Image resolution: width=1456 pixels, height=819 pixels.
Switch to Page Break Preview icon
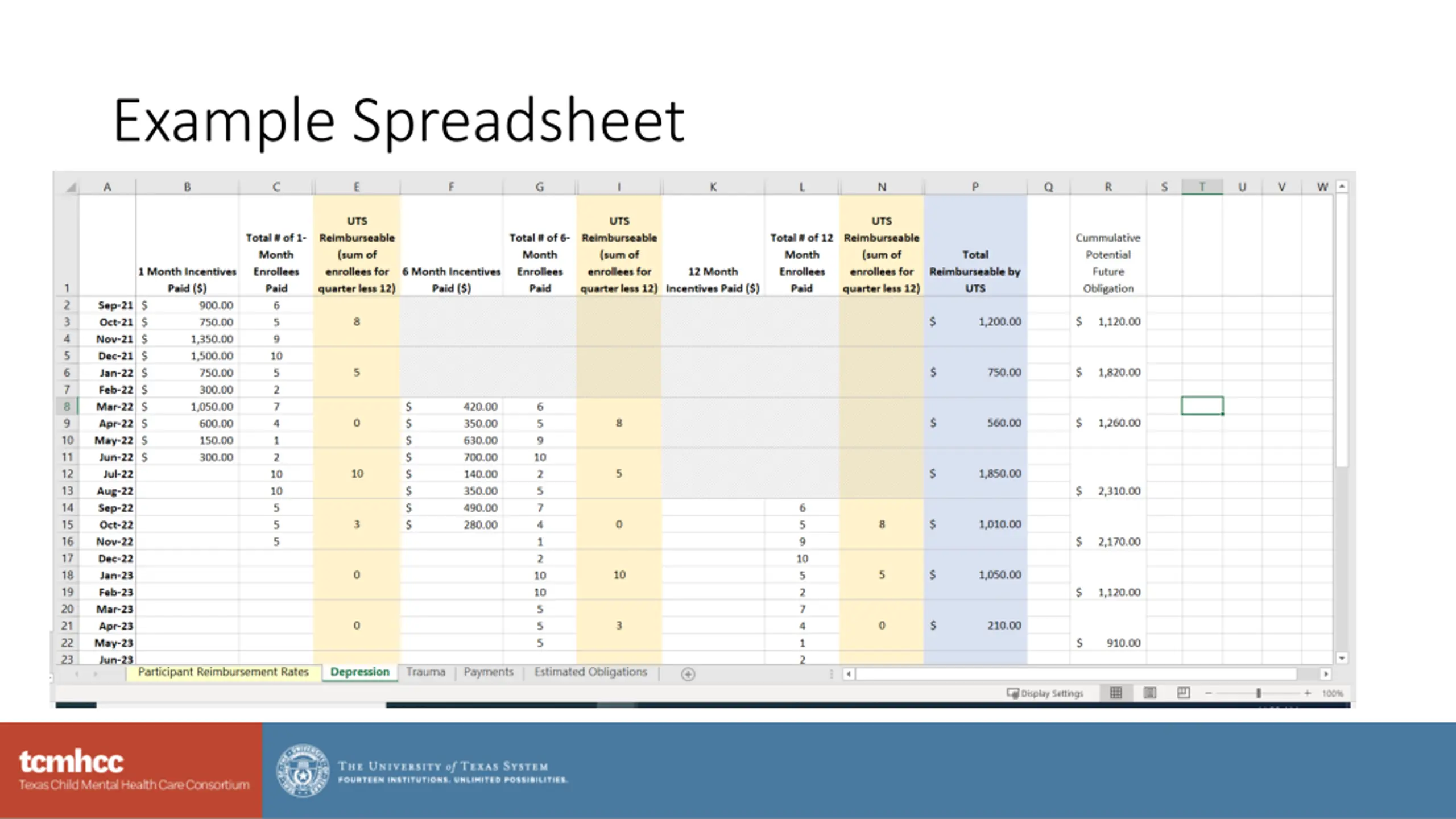[1184, 693]
